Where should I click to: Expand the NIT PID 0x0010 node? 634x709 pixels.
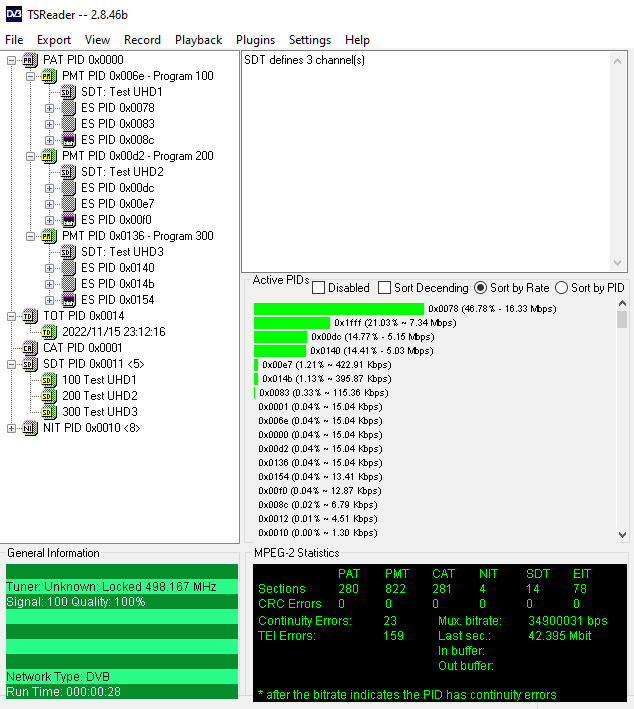tap(11, 428)
